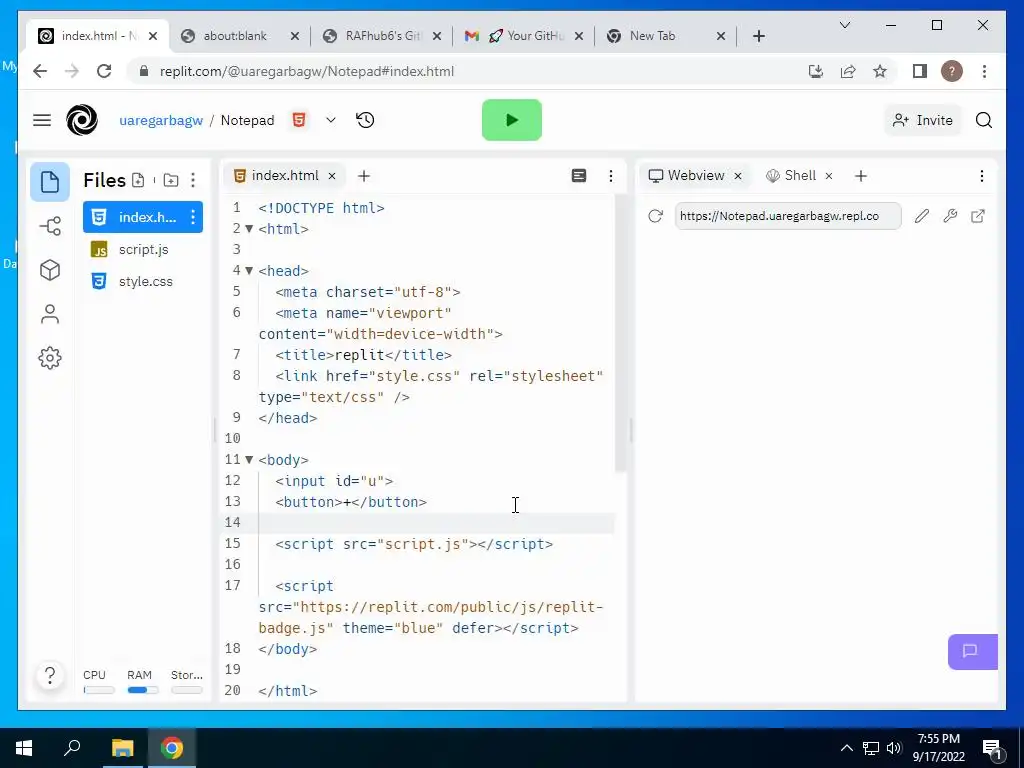Open the purple chat bubble button
The width and height of the screenshot is (1024, 768).
(x=972, y=651)
